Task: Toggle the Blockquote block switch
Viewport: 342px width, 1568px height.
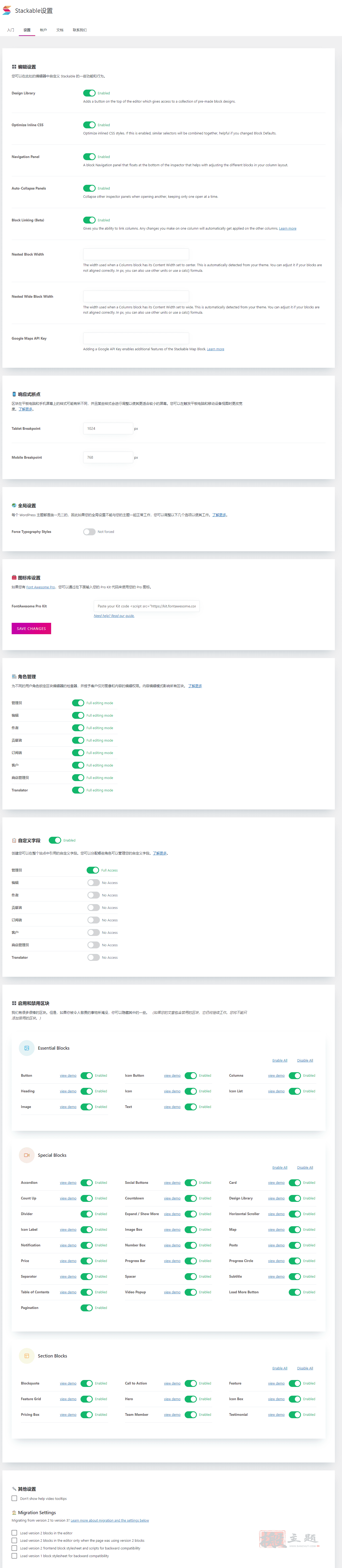Action: [86, 1383]
